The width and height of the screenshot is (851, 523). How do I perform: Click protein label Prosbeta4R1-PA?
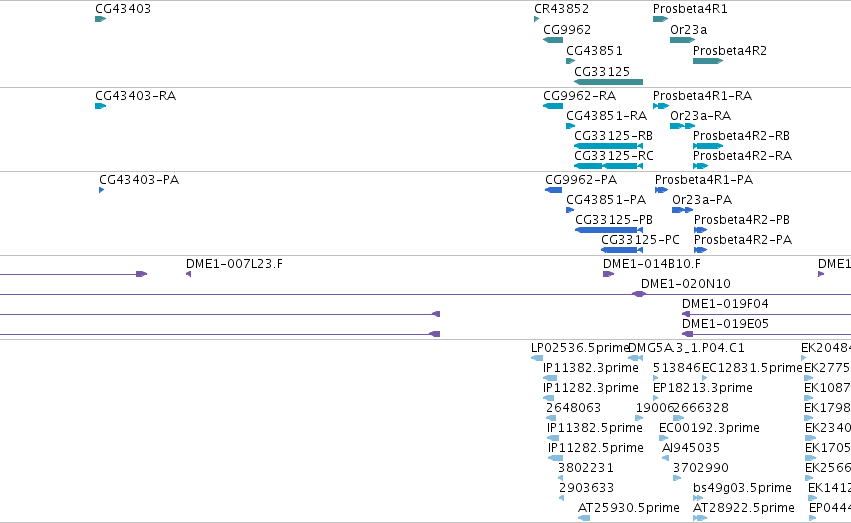click(x=703, y=180)
